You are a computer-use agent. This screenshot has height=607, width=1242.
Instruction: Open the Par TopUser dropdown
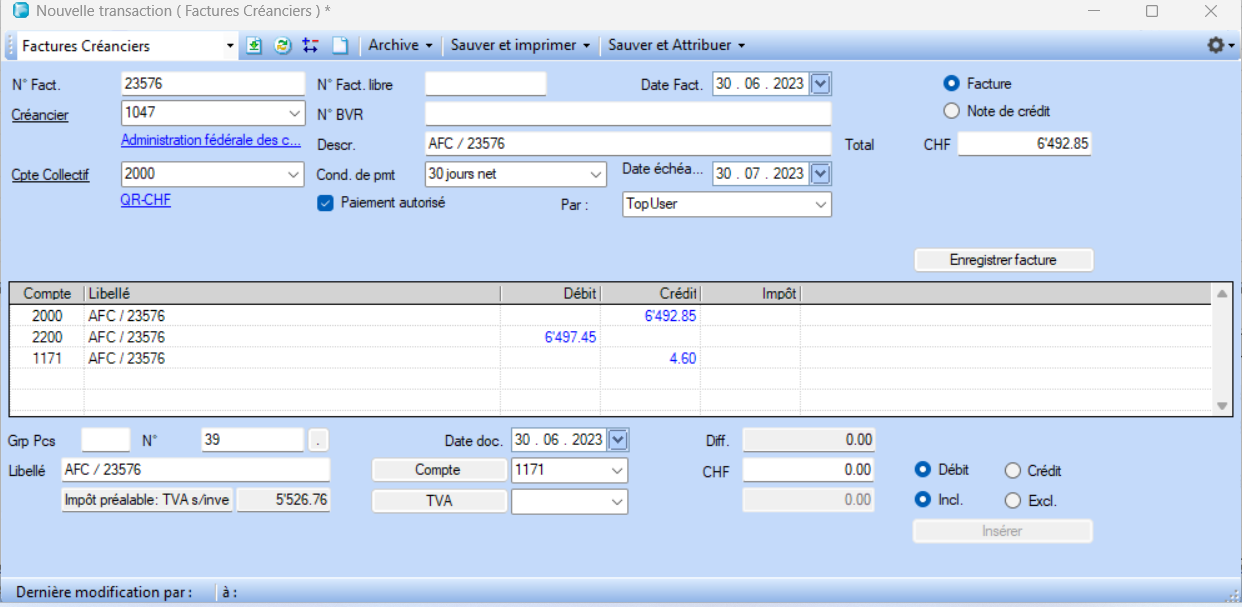click(820, 204)
